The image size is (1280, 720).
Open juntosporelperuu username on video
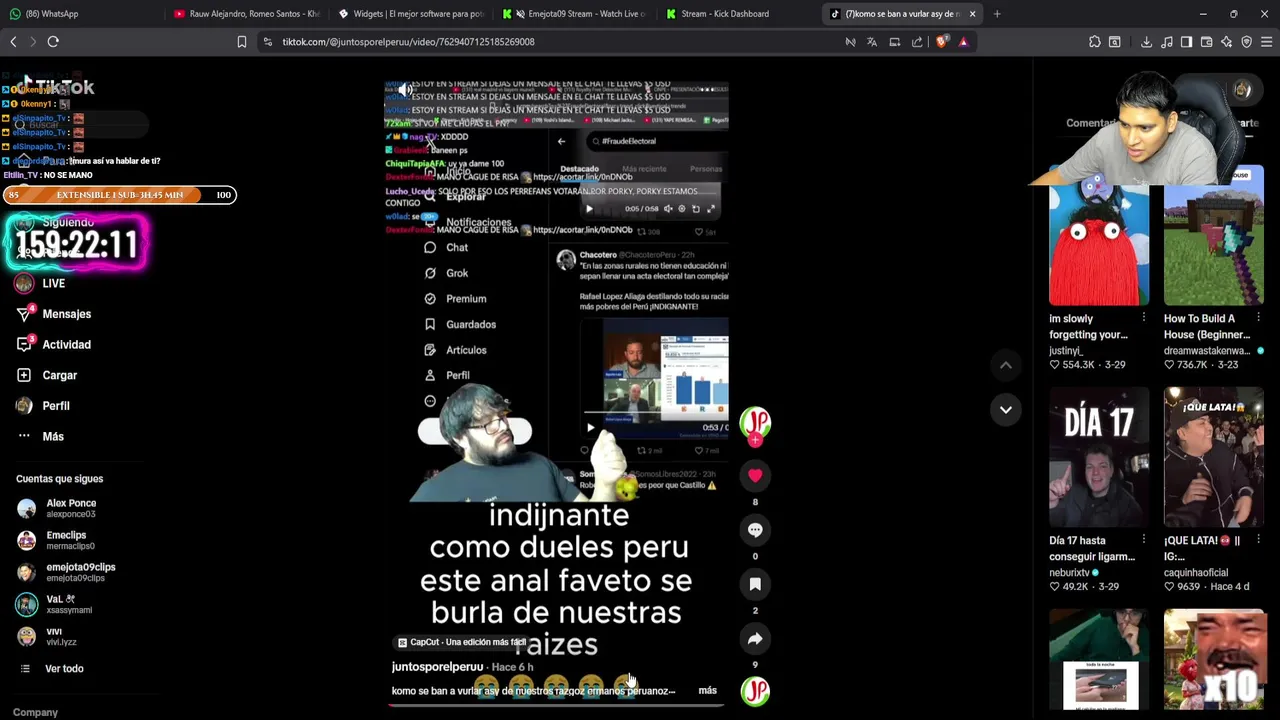pos(437,667)
